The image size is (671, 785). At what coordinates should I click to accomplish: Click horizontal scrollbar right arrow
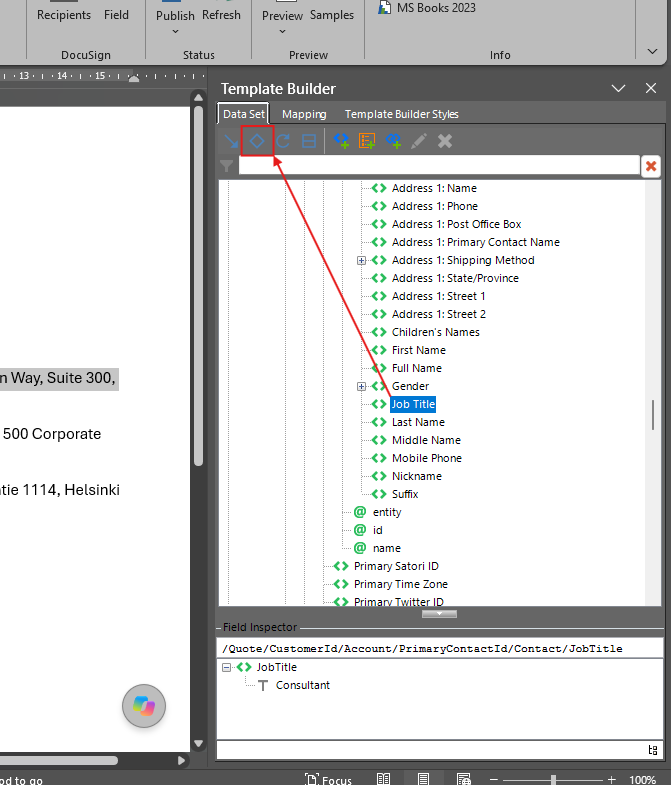pos(181,760)
